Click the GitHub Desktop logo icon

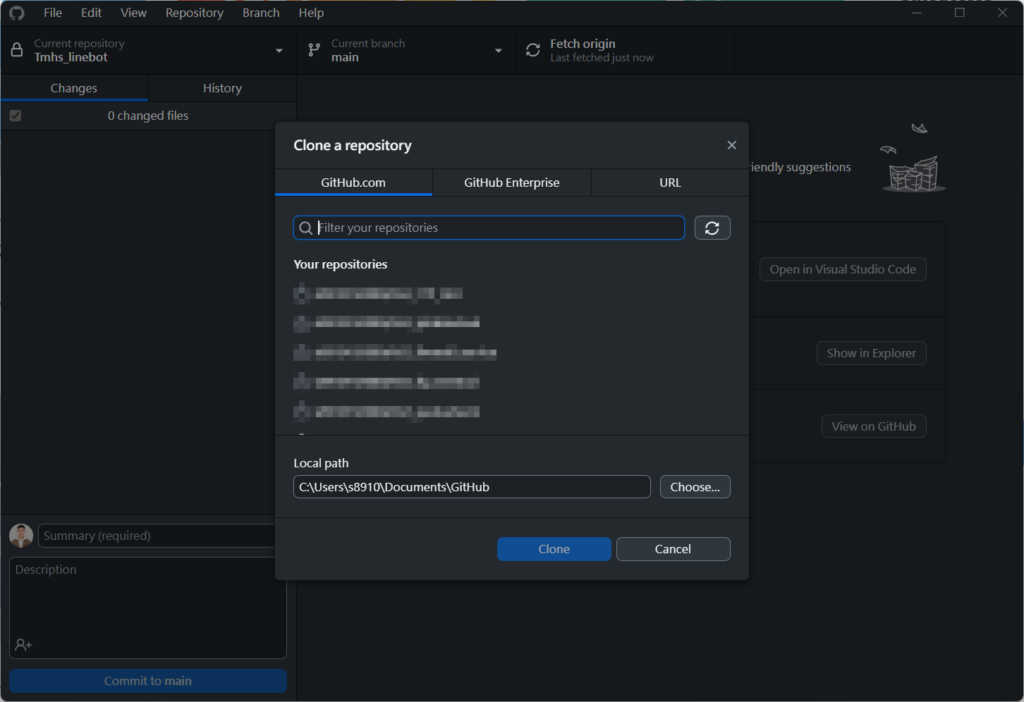17,12
